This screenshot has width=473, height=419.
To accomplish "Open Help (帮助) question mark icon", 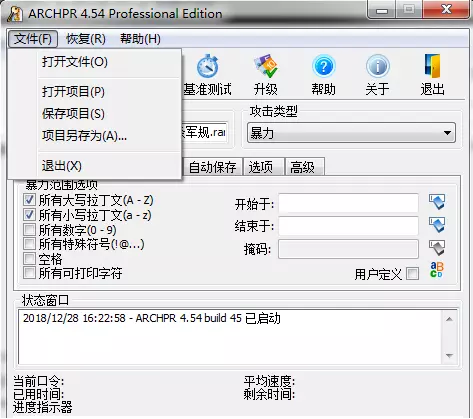I will [323, 66].
